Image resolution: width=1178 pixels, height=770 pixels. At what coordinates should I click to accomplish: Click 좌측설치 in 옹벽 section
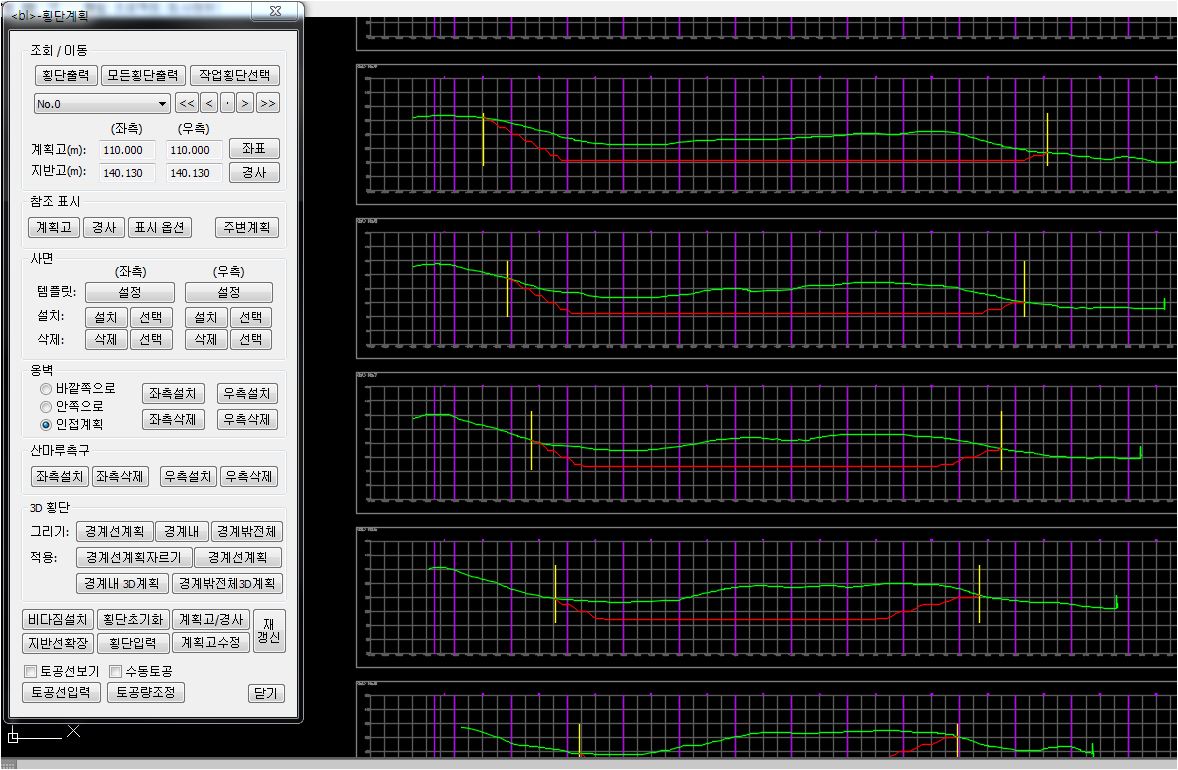coord(173,394)
